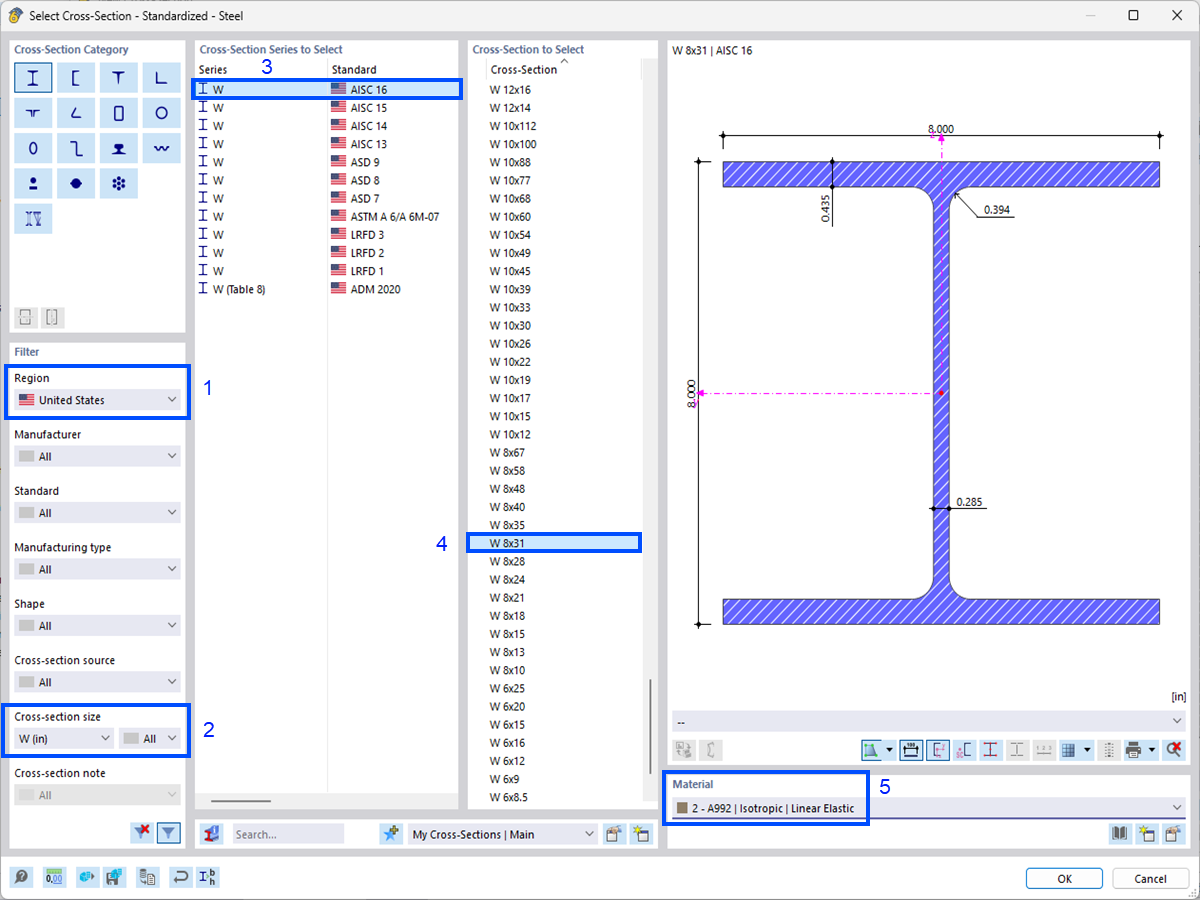Open the Standard filter dropdown

98,513
